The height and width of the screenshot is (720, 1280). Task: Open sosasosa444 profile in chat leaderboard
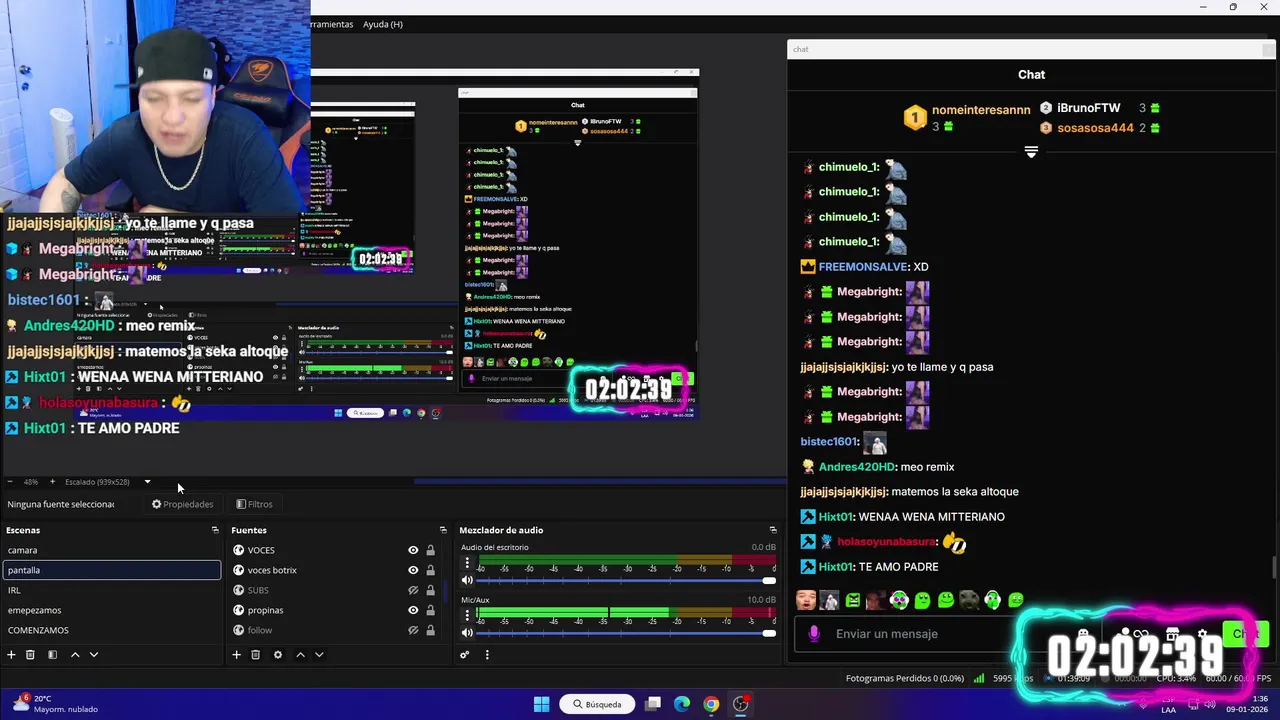coord(1095,128)
